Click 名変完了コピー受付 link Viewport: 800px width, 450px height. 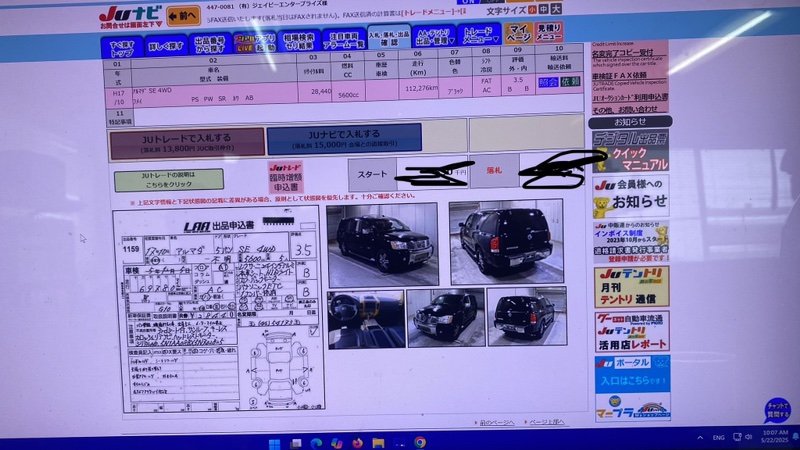[622, 54]
